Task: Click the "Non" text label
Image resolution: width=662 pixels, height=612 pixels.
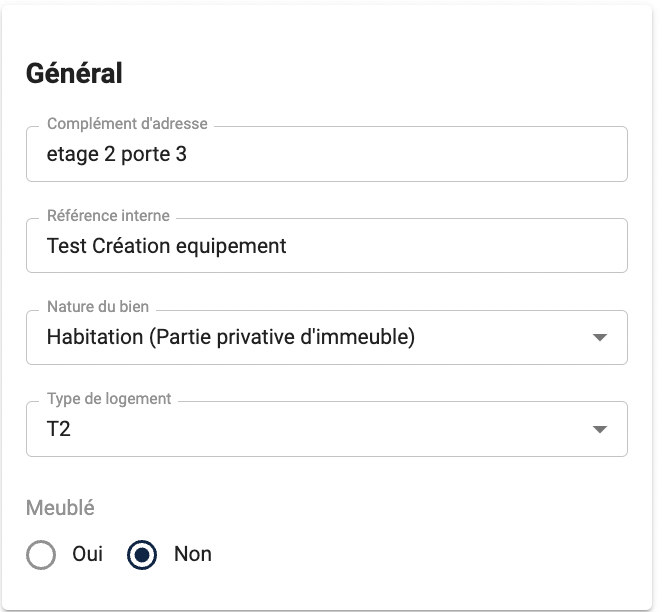Action: pyautogui.click(x=193, y=554)
